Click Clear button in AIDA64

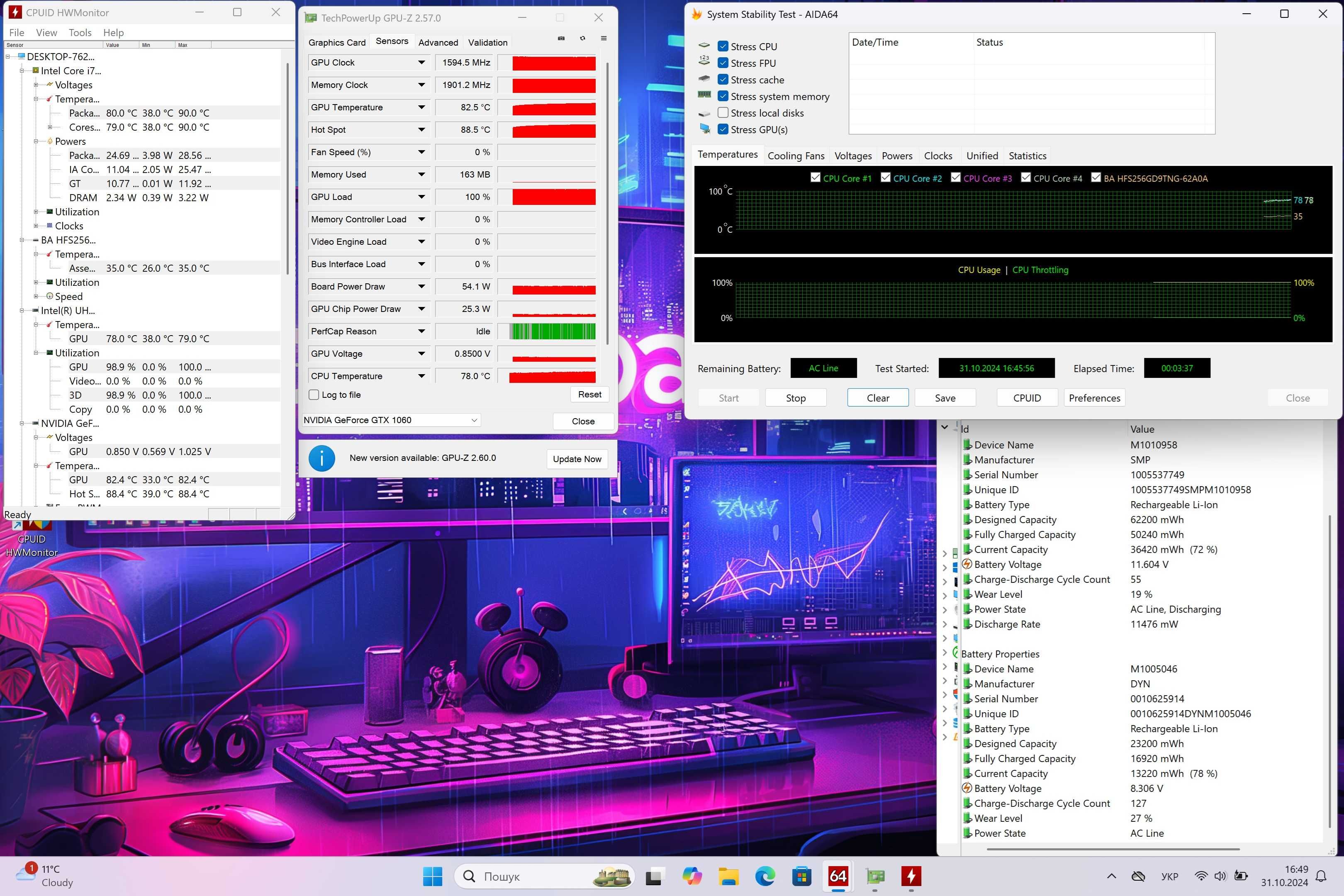[878, 398]
